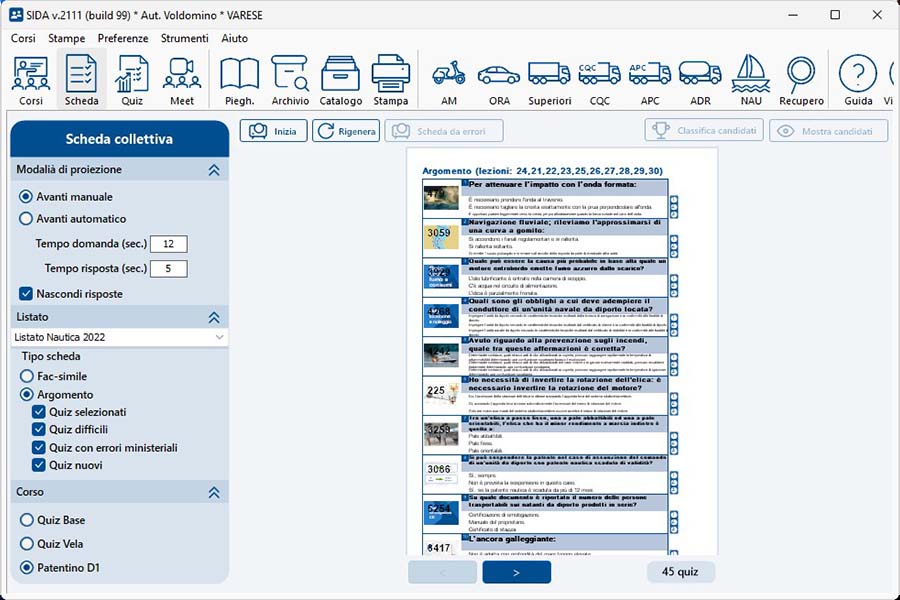Click the Rigenera button
Image resolution: width=900 pixels, height=600 pixels.
tap(346, 131)
